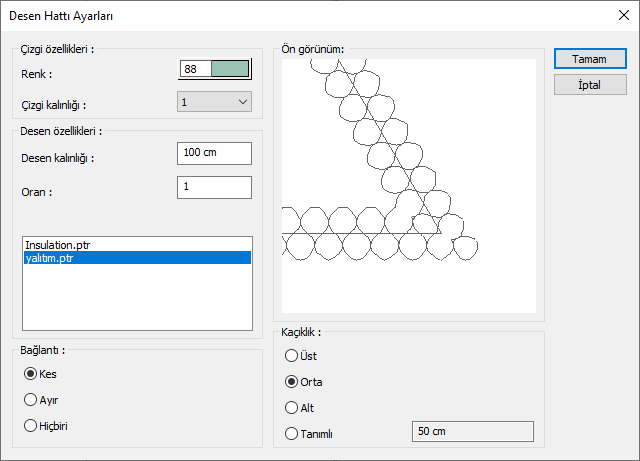
Task: Enable the Hiçbiri connection option
Action: coord(31,426)
